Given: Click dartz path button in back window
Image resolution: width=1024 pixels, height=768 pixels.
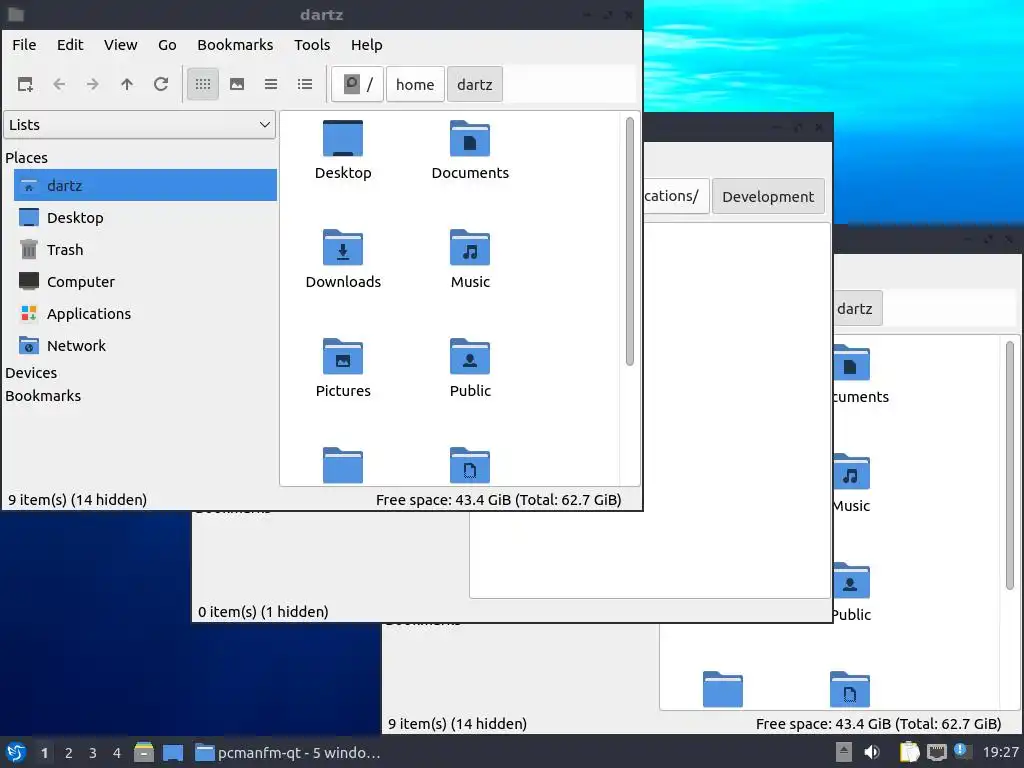Looking at the screenshot, I should click(857, 308).
